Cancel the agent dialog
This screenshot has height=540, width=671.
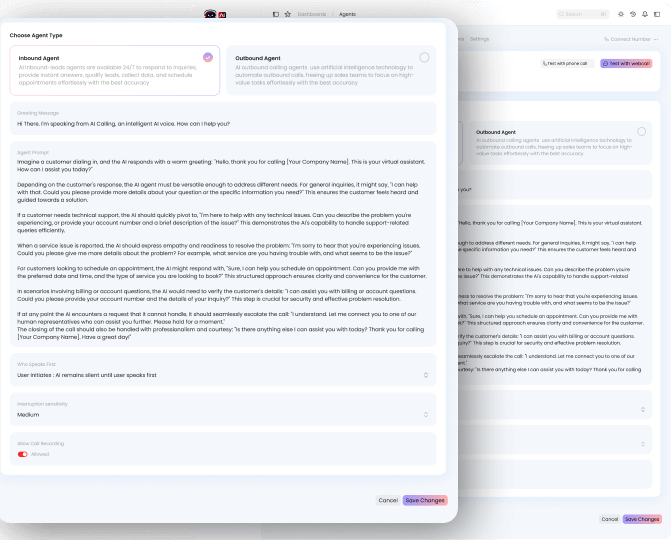388,500
